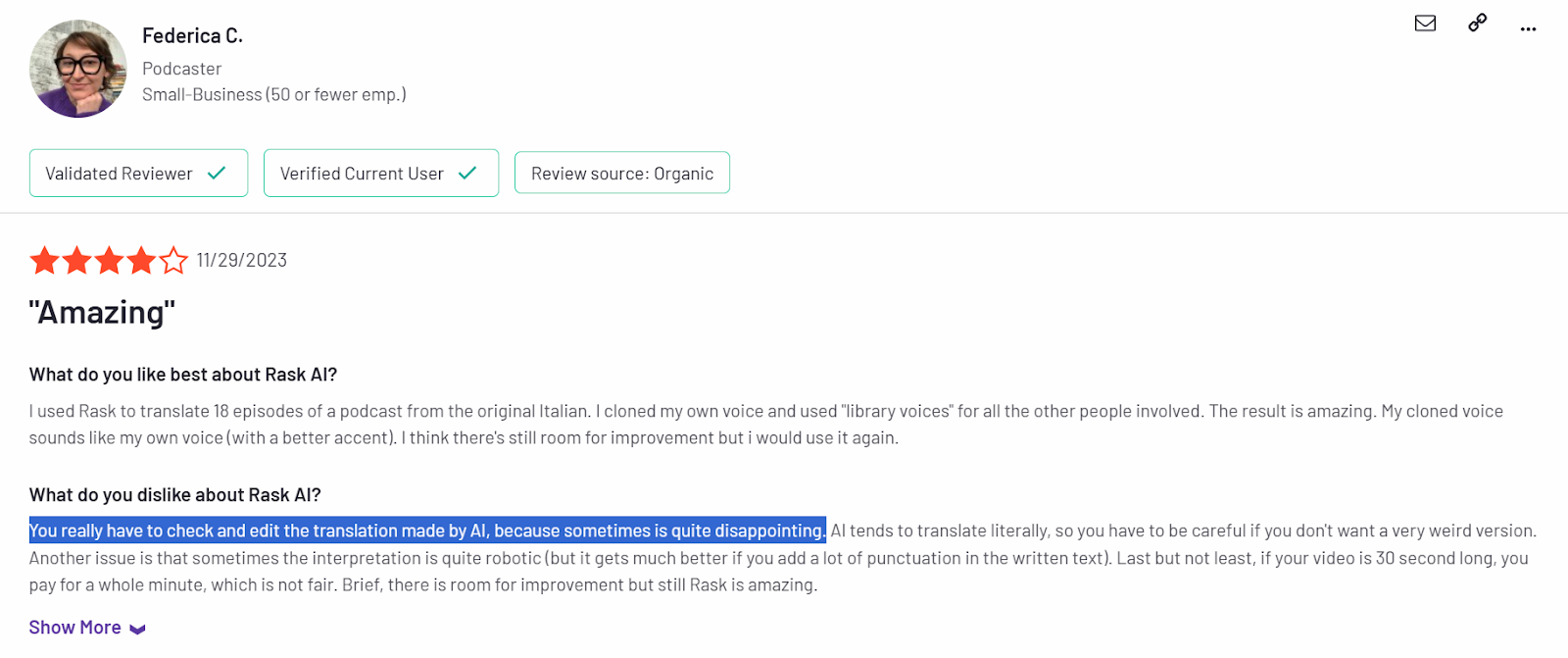Click the Review source: Organic badge

pos(622,173)
